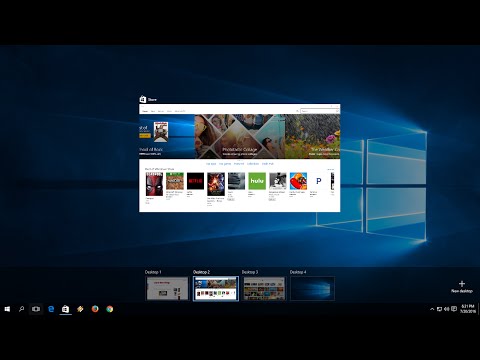
Task: Open the Minecraft app tile in Store
Action: click(x=175, y=181)
